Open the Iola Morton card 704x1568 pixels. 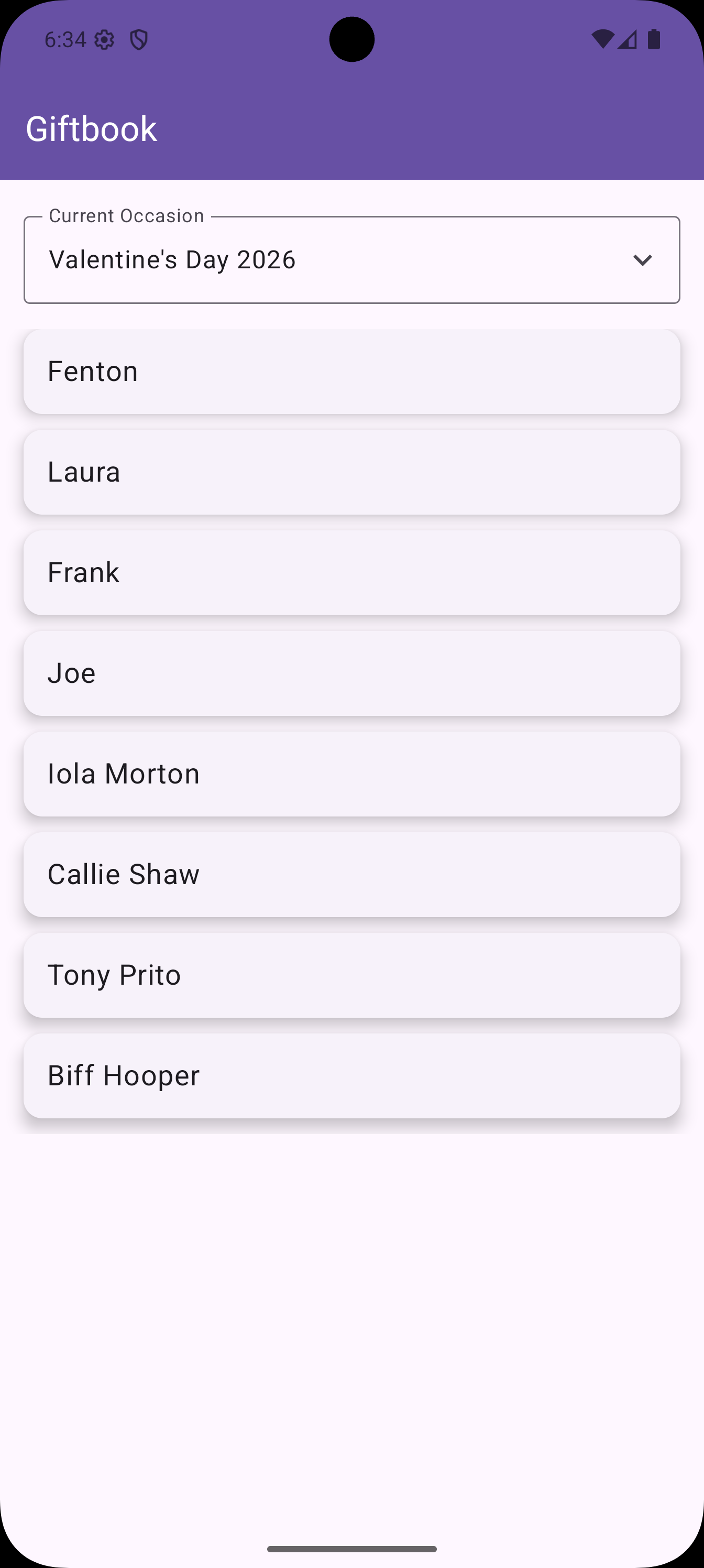(x=351, y=774)
